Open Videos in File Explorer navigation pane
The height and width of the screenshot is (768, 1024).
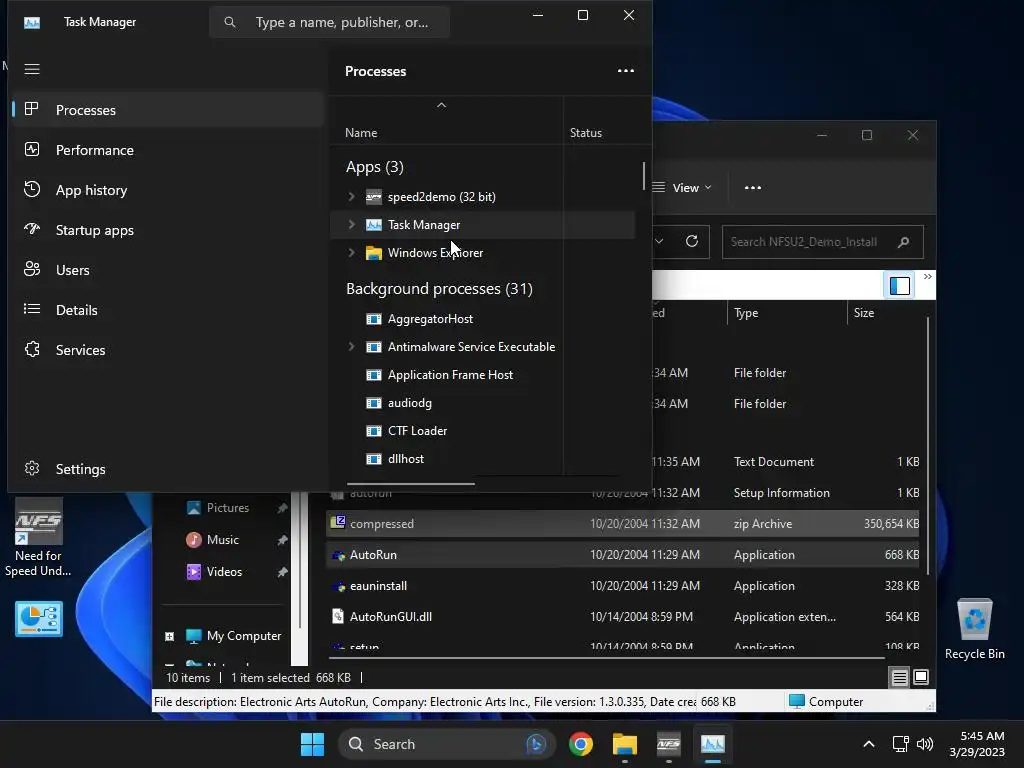224,571
